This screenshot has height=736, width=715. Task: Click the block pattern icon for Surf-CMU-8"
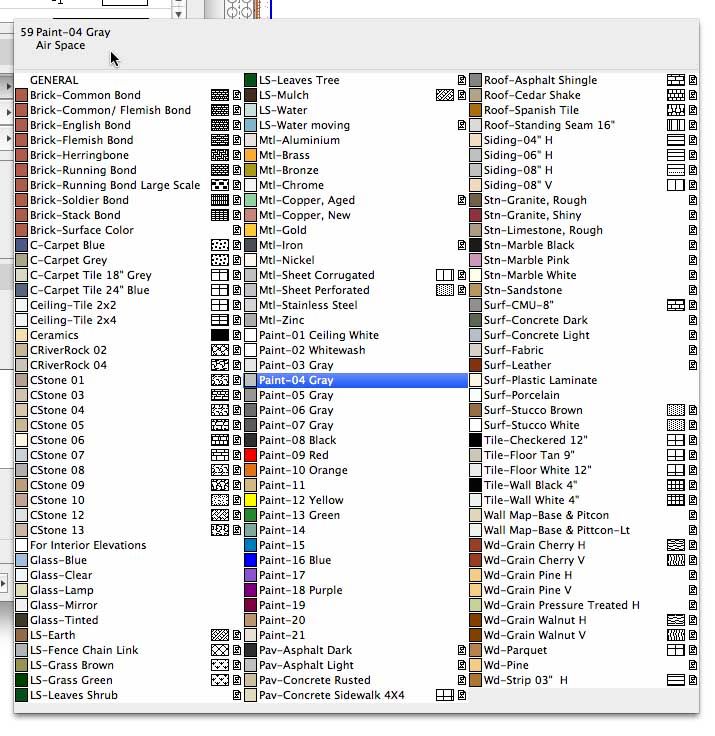[x=676, y=305]
